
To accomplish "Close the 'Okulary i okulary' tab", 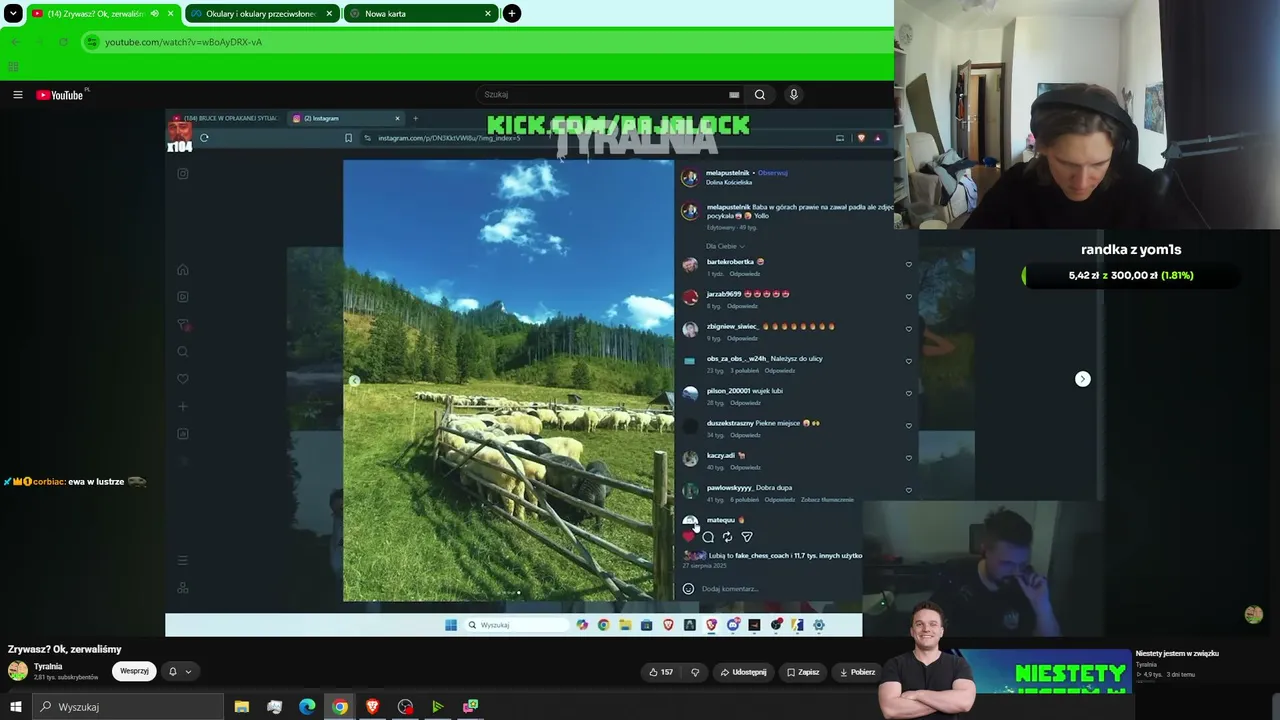I will pyautogui.click(x=329, y=14).
